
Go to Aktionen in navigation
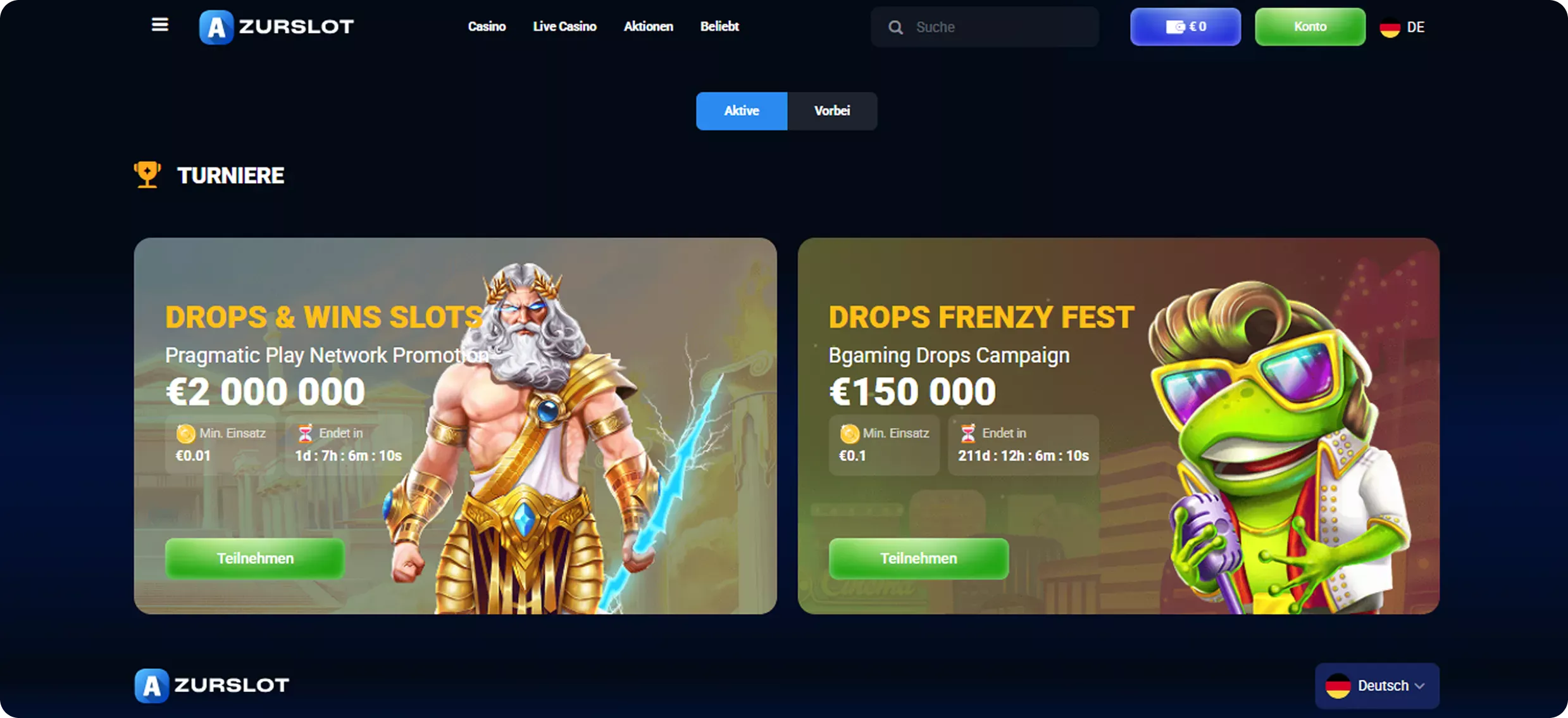point(648,27)
